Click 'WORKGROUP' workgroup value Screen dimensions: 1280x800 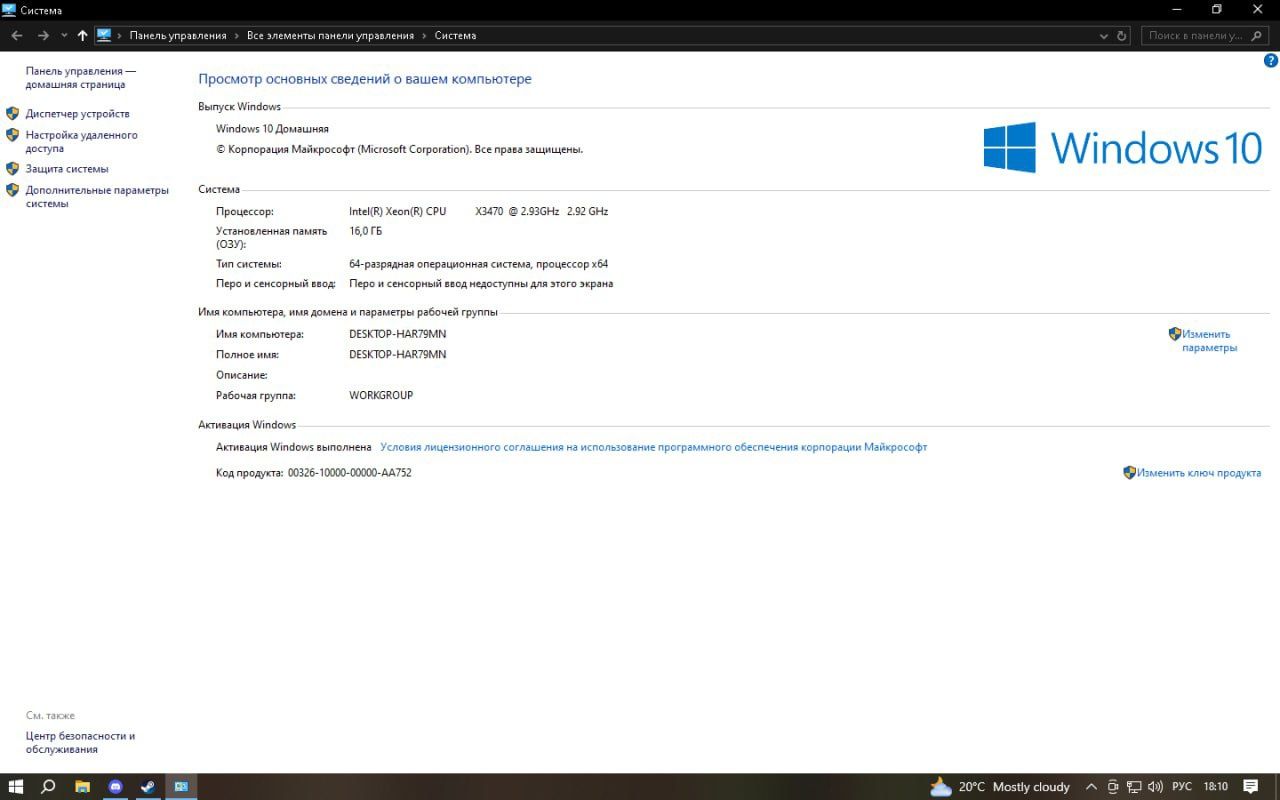(381, 395)
